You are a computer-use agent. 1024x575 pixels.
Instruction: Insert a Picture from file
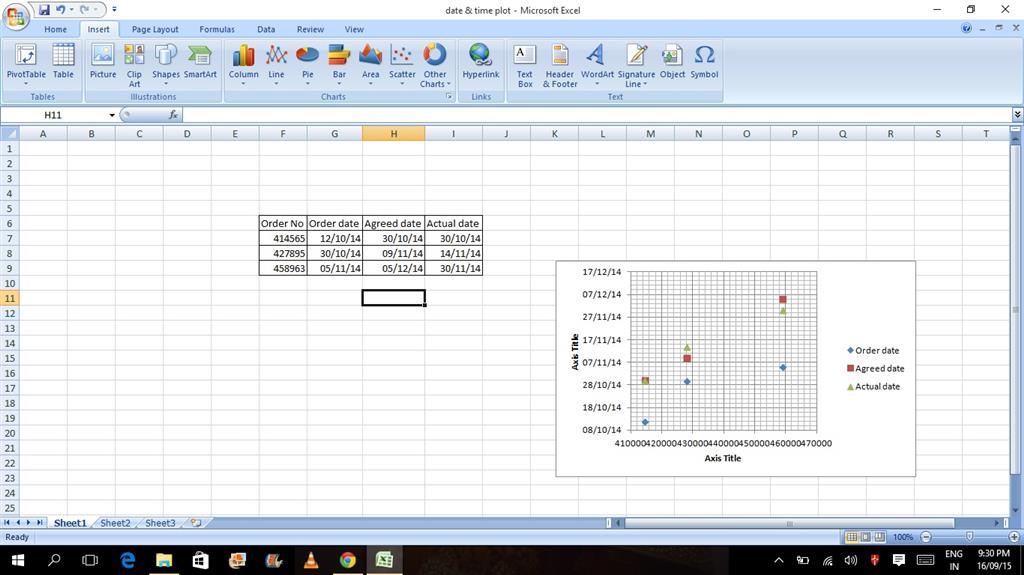103,62
